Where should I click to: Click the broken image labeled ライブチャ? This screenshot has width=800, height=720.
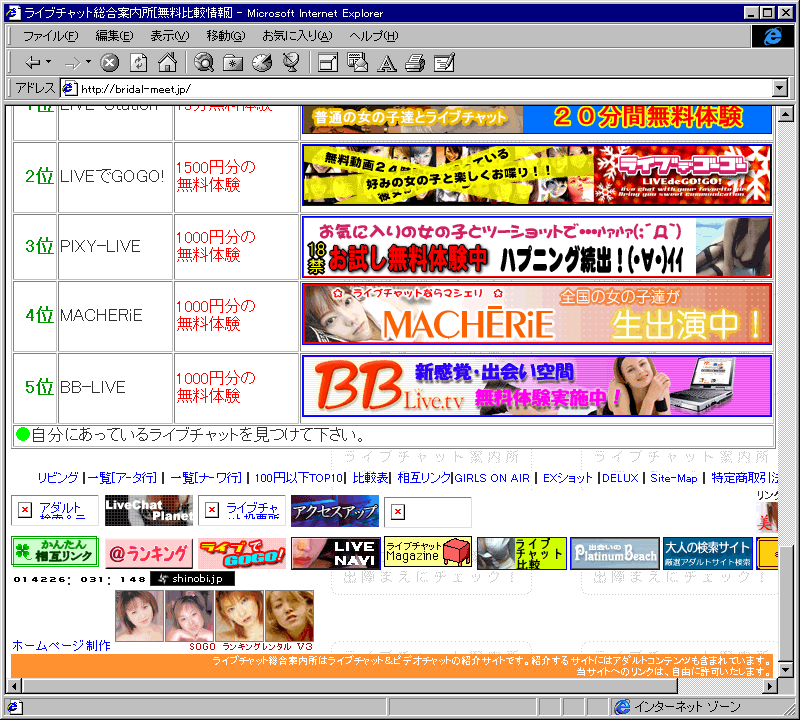pos(242,510)
